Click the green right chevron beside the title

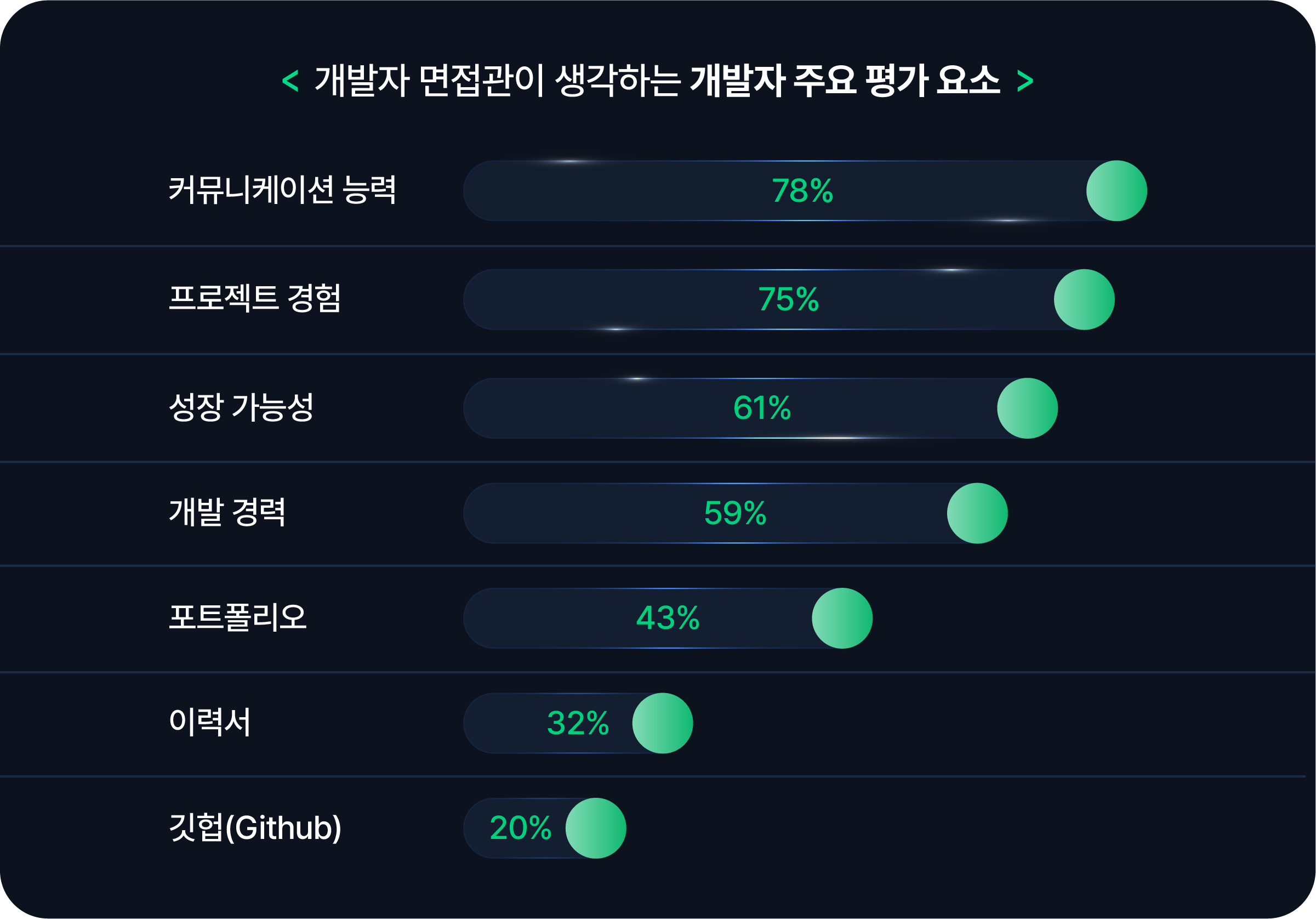click(x=1025, y=80)
